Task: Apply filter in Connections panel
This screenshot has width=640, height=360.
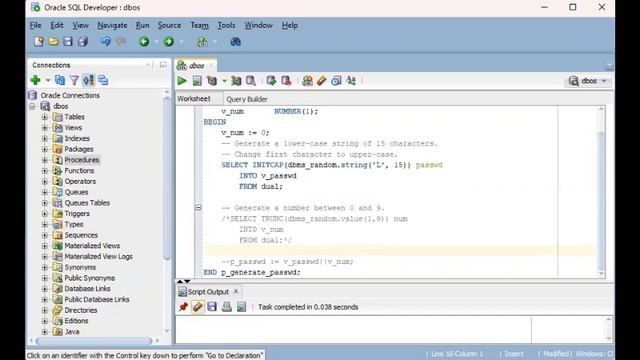Action: [x=74, y=80]
